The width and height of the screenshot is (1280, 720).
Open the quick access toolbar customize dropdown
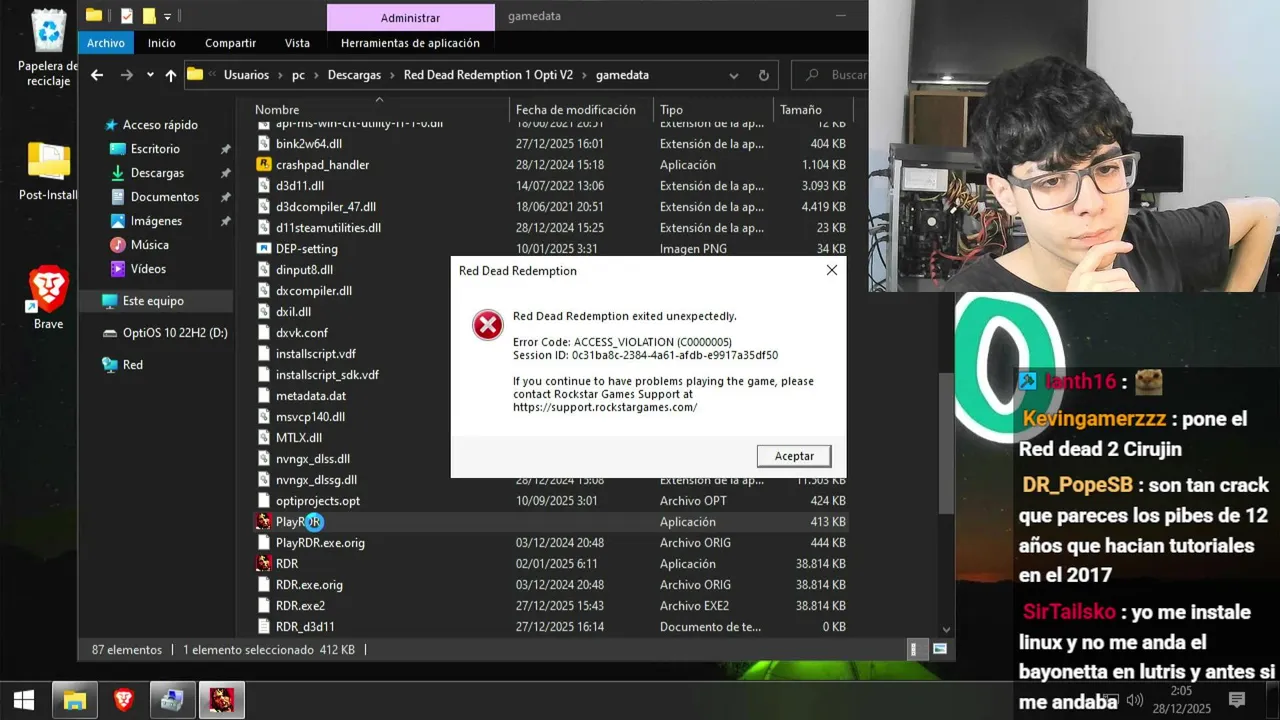(x=168, y=16)
